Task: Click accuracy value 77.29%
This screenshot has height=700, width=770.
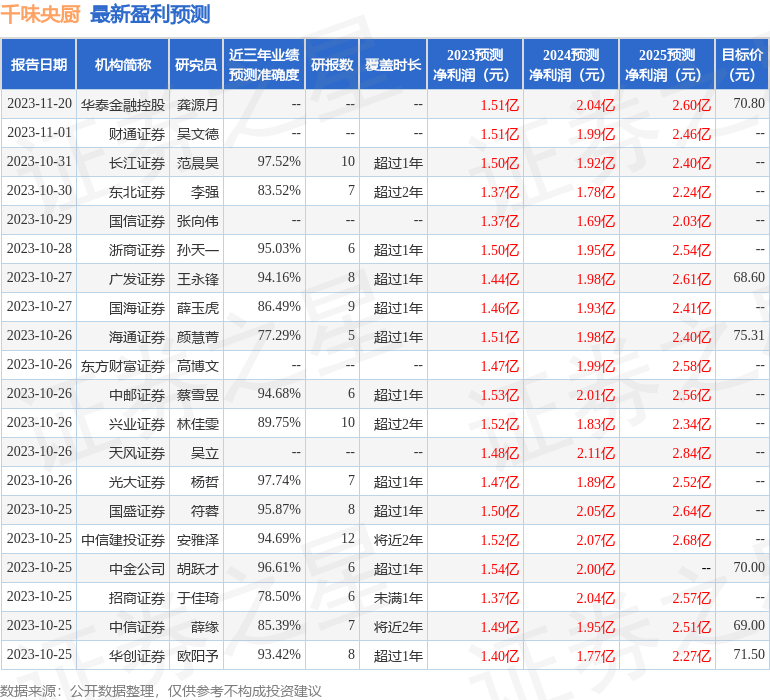Action: pos(279,336)
